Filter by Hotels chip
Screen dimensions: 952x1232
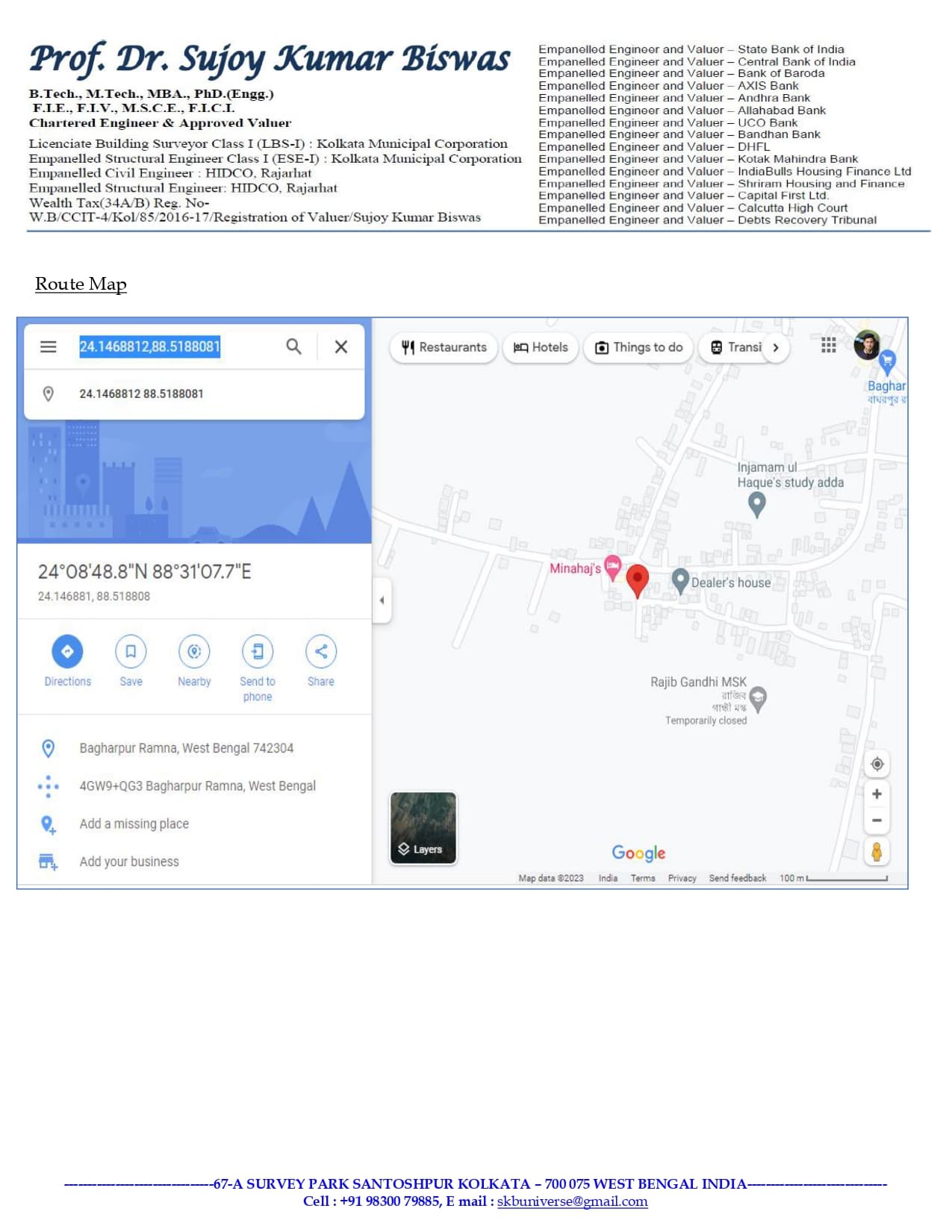click(541, 347)
